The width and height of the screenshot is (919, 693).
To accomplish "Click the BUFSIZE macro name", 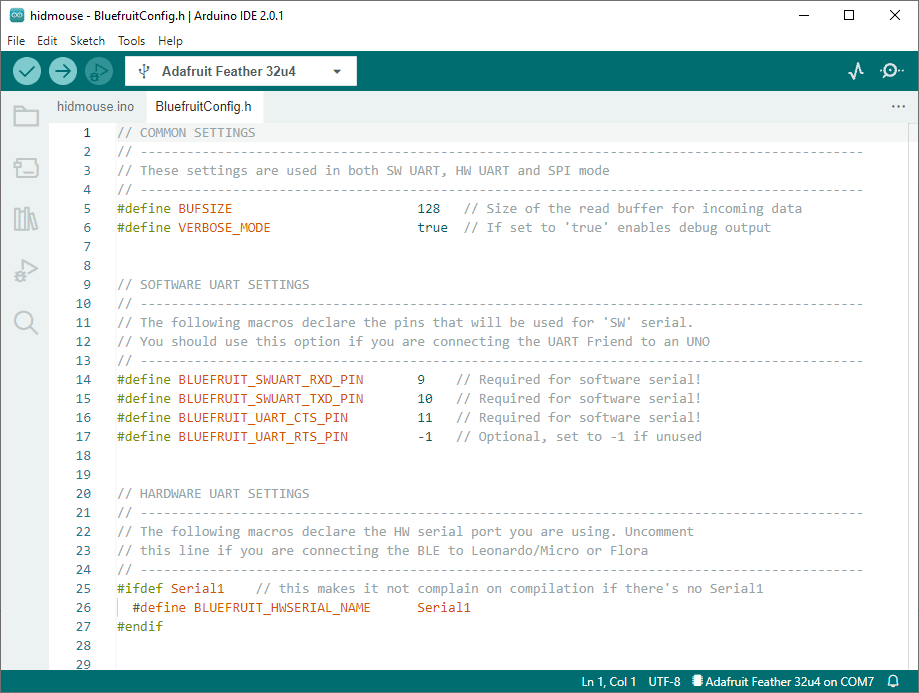I will (205, 209).
